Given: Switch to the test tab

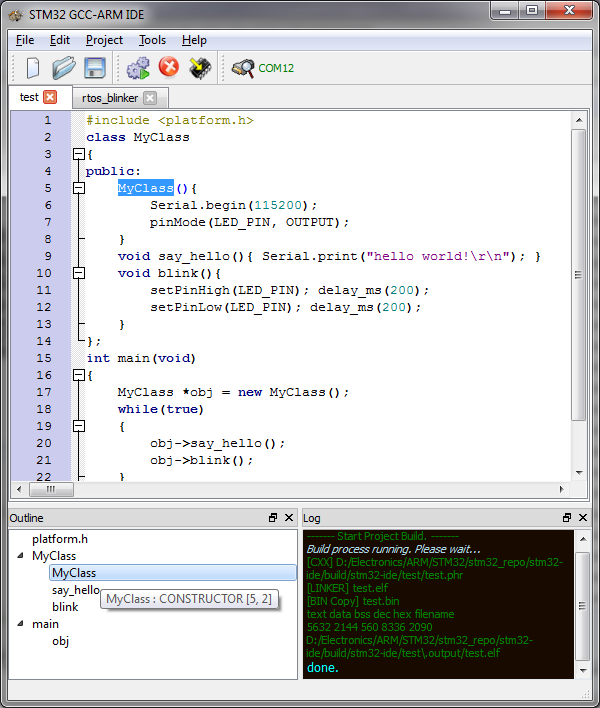Looking at the screenshot, I should tap(29, 97).
